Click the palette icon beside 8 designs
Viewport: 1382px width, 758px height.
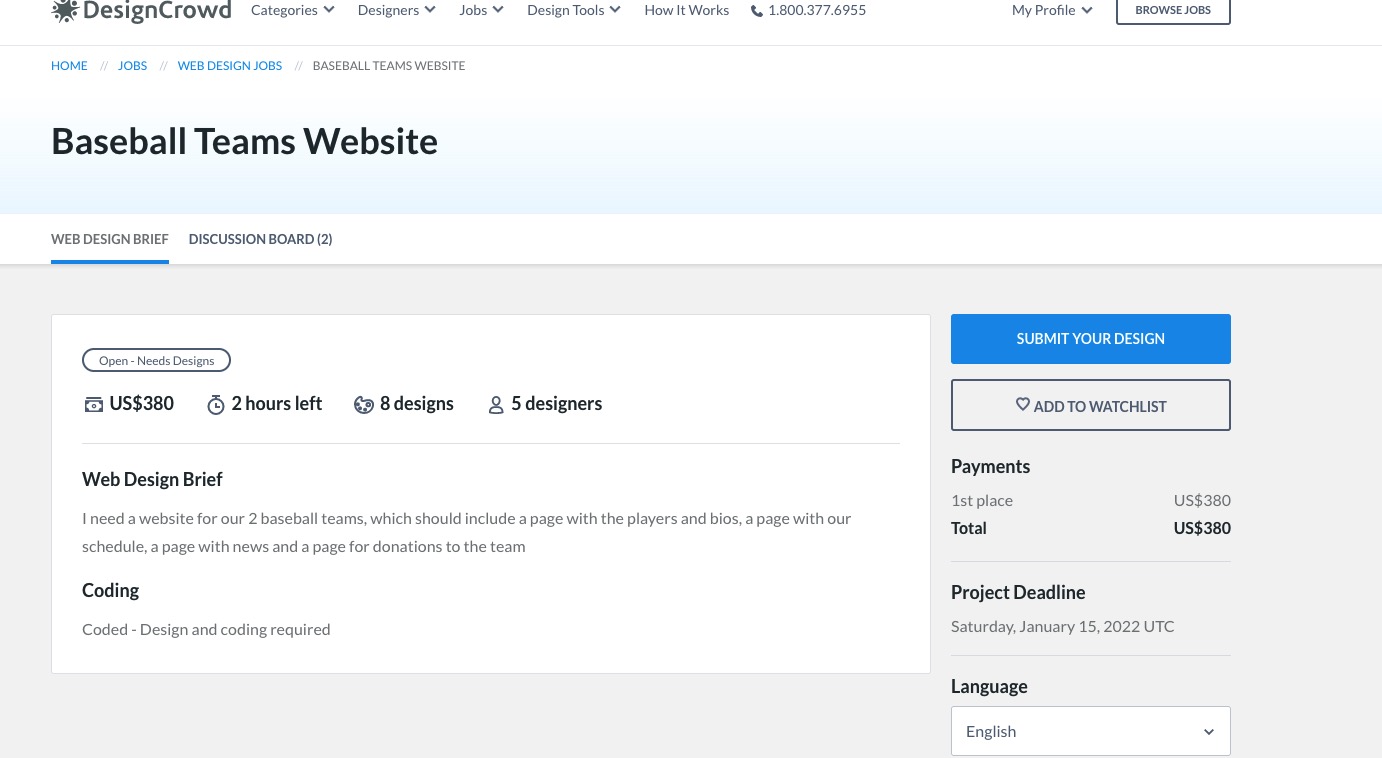pyautogui.click(x=364, y=405)
